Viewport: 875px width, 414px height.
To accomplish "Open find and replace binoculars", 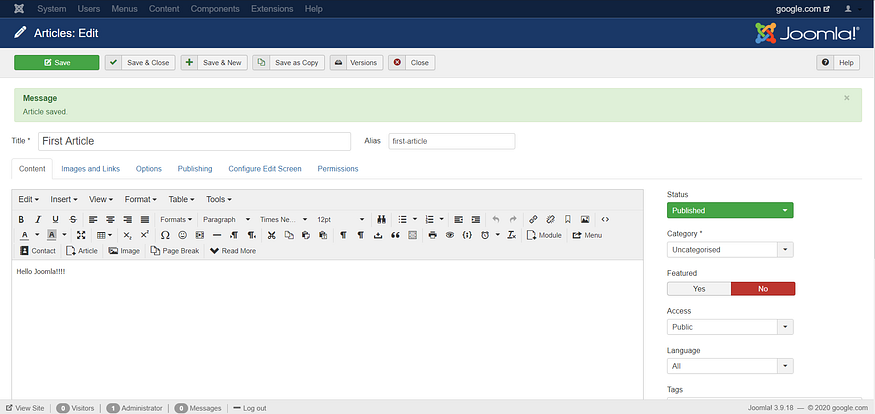I will pos(382,219).
